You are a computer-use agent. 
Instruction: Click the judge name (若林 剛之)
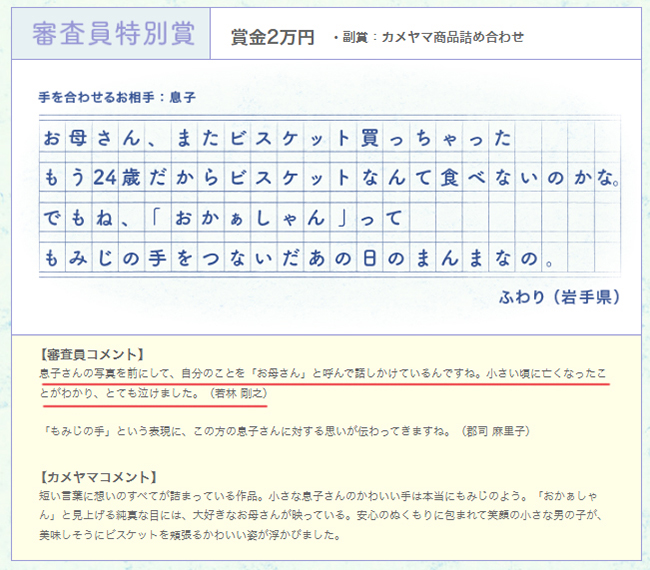pyautogui.click(x=238, y=393)
